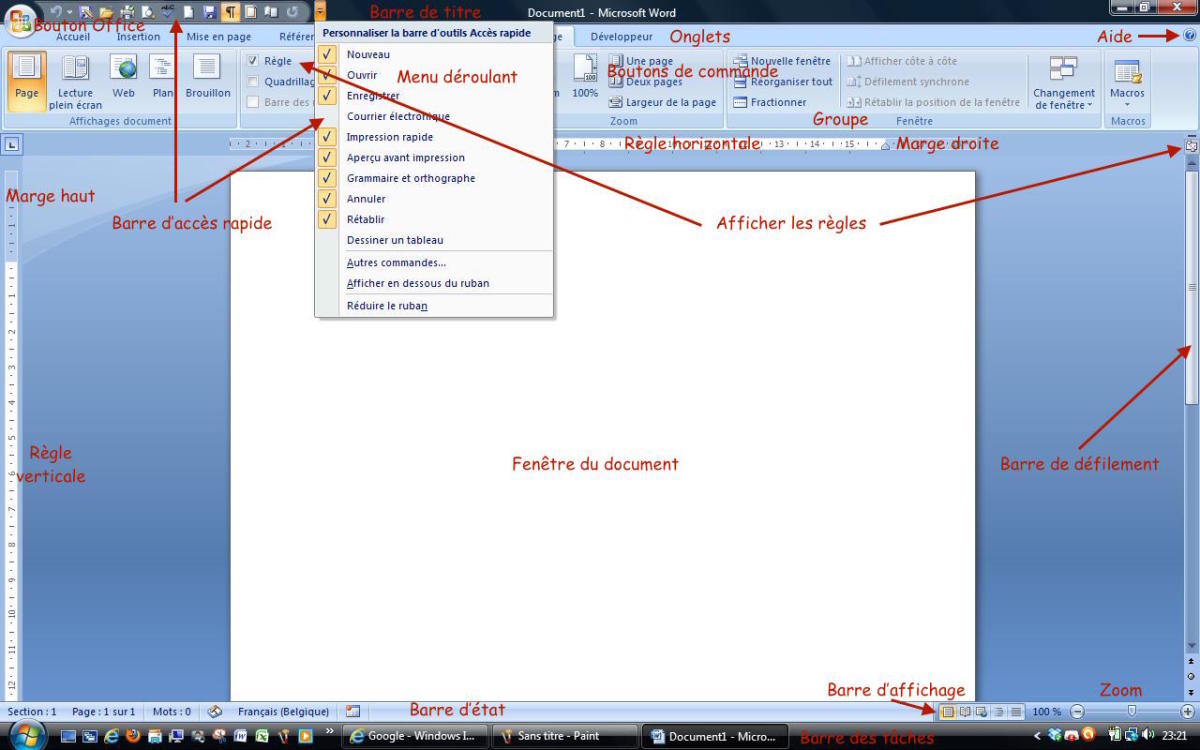Click the Redo icon in Quick Access
The width and height of the screenshot is (1200, 750).
coord(292,12)
